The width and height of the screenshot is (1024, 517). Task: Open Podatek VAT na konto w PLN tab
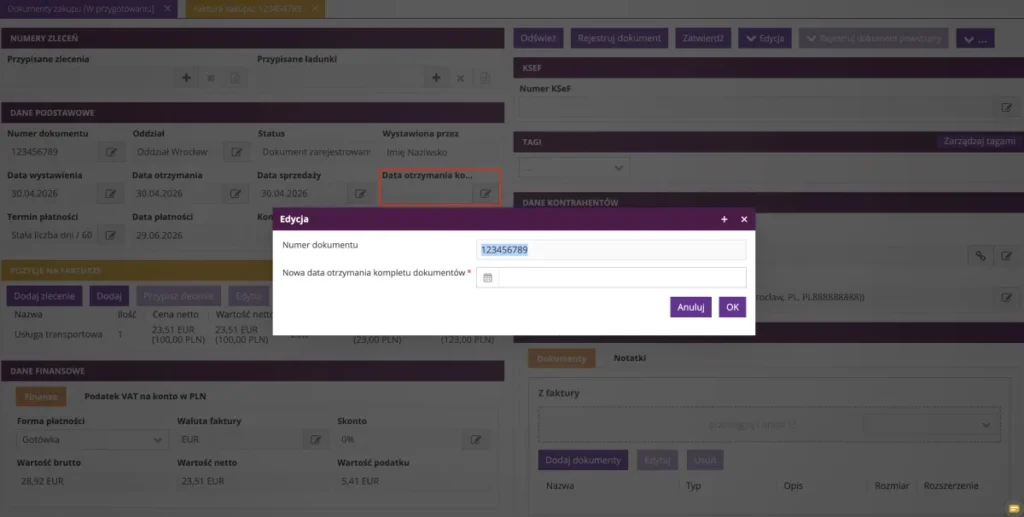[145, 396]
